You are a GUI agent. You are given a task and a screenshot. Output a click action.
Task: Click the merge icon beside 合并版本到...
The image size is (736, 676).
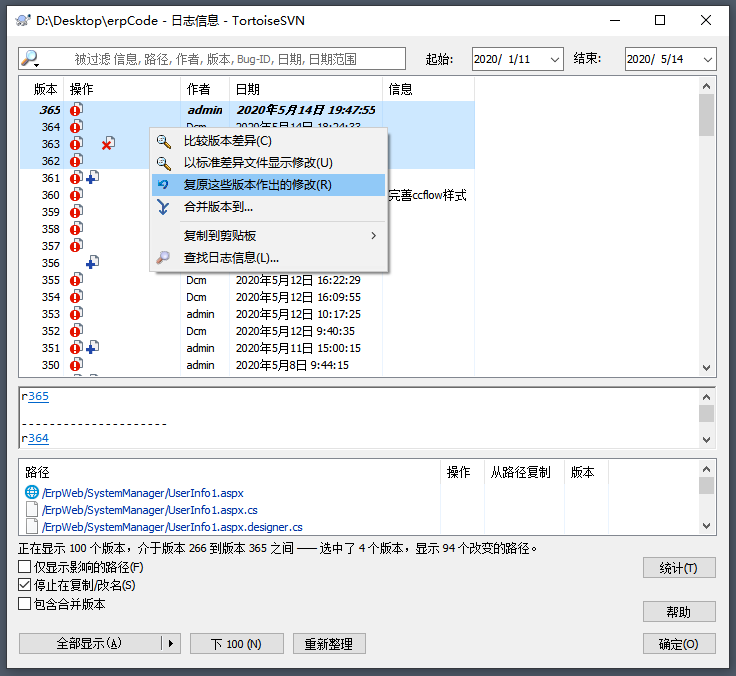[163, 207]
